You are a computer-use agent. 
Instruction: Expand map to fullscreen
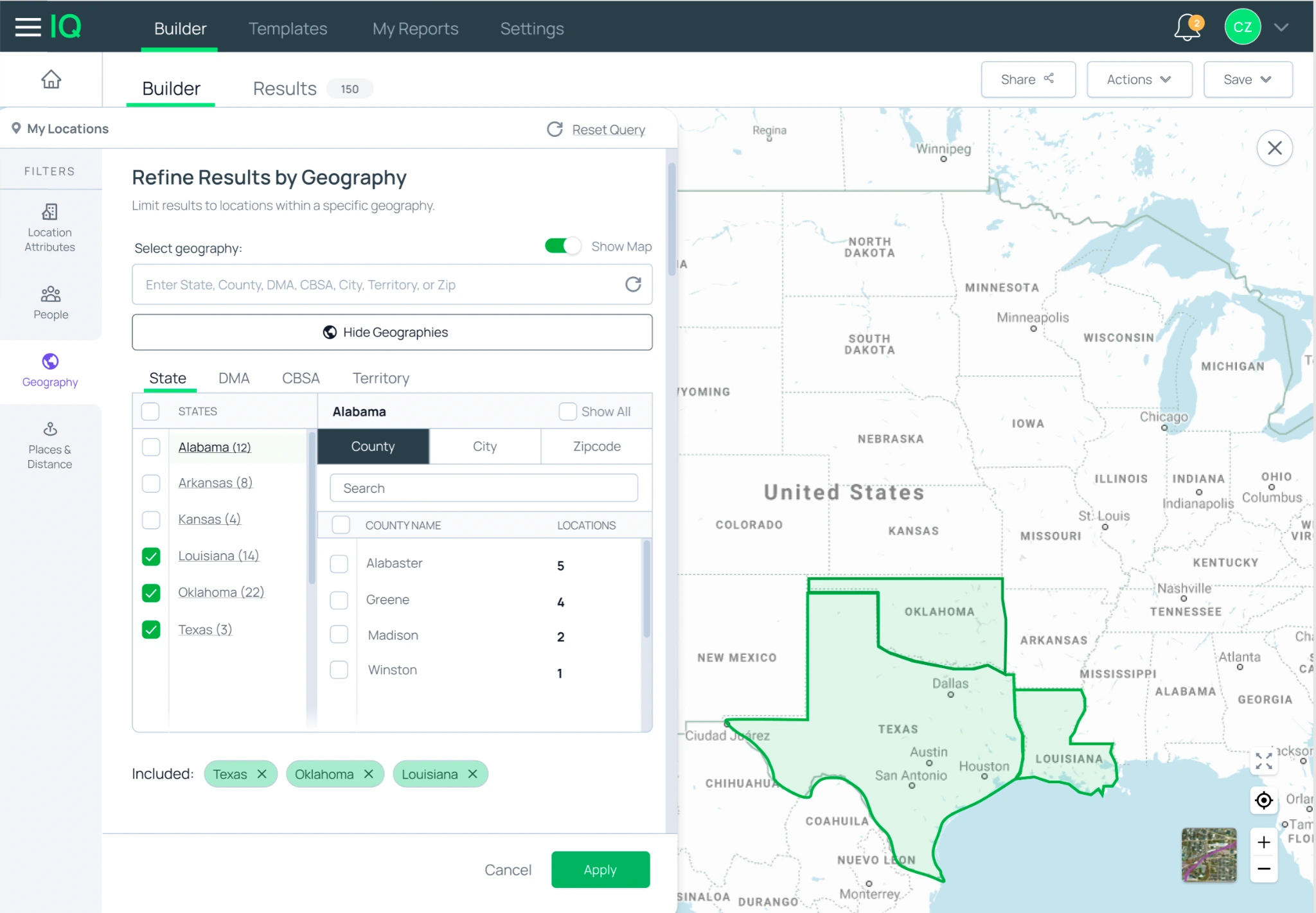[1264, 761]
